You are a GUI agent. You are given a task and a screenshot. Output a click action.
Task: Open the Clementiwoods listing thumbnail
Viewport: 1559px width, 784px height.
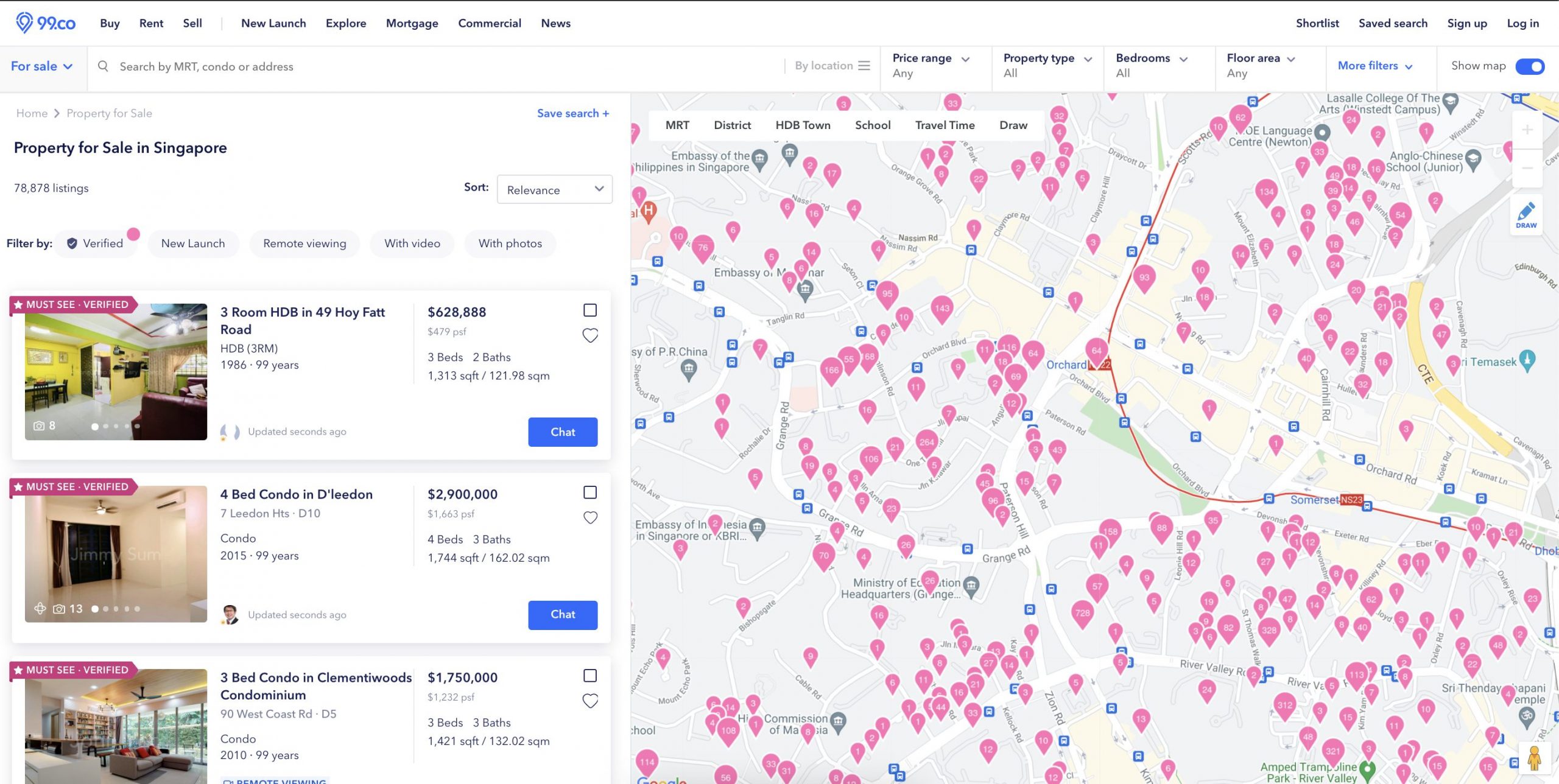pos(116,726)
